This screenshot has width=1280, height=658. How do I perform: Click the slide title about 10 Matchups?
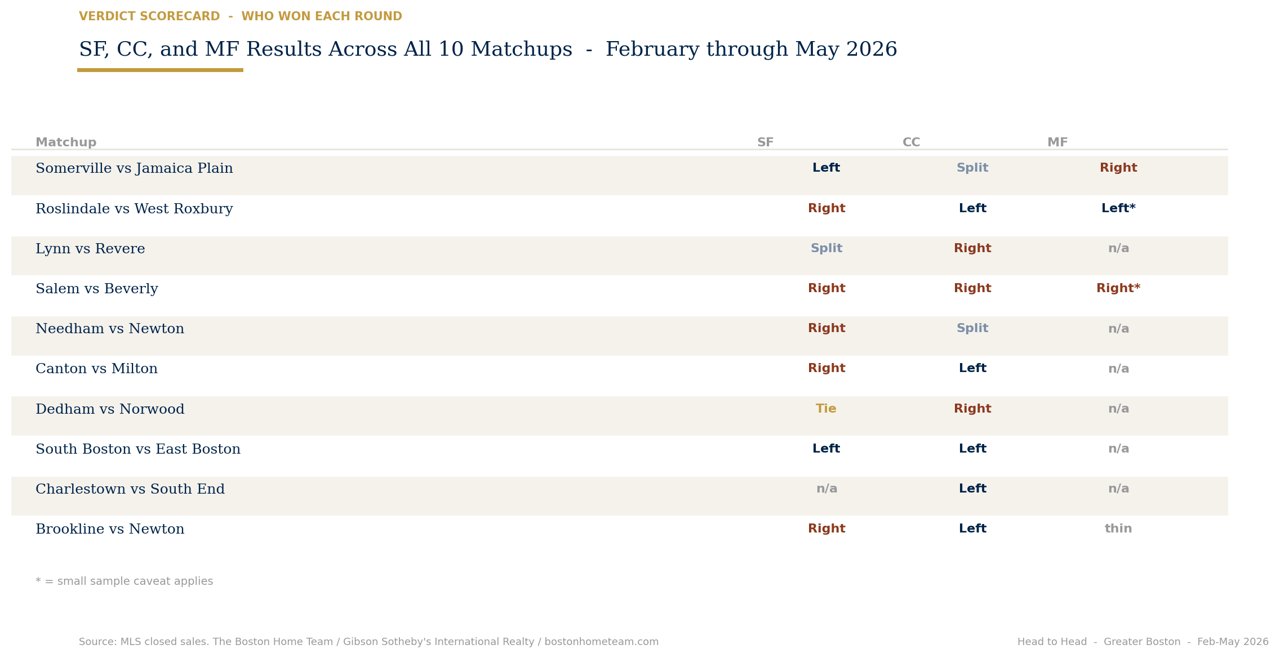click(x=488, y=50)
